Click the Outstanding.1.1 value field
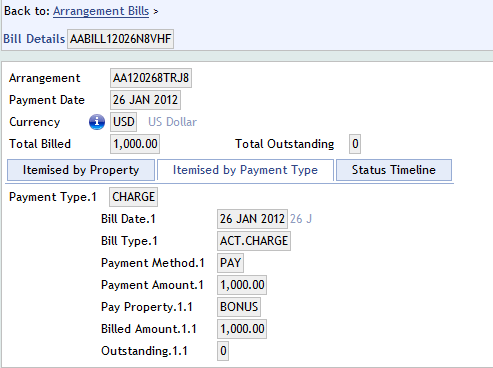 [x=223, y=351]
